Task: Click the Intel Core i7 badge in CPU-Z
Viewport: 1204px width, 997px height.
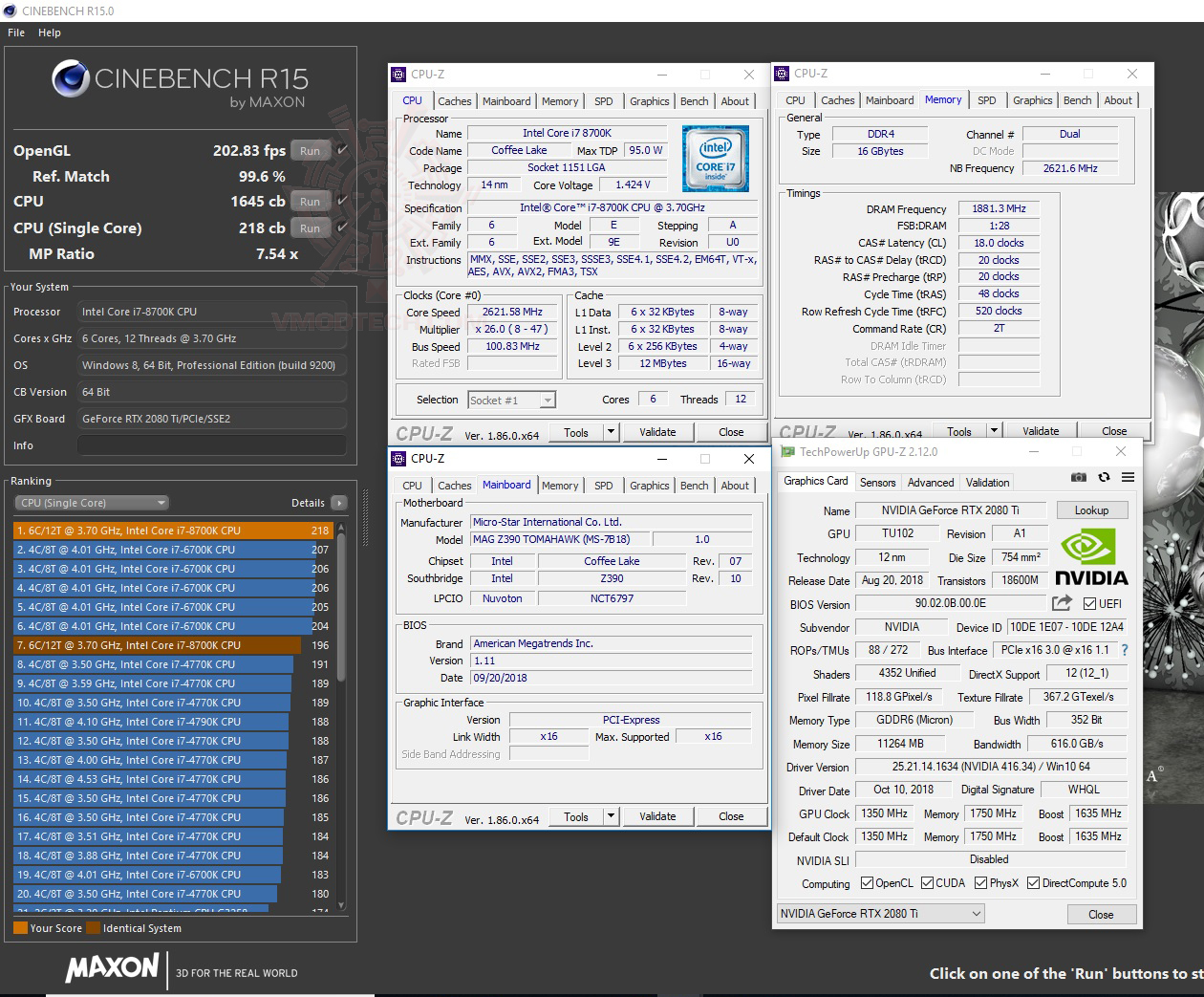Action: 716,159
